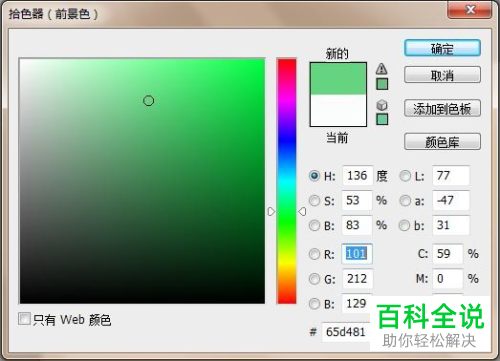The width and height of the screenshot is (500, 361).
Task: Select the B blue radio button
Action: 314,304
